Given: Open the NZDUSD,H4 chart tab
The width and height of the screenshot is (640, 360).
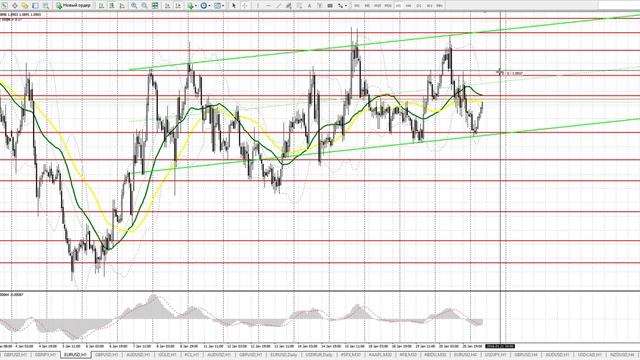Looking at the screenshot, I should coord(621,355).
